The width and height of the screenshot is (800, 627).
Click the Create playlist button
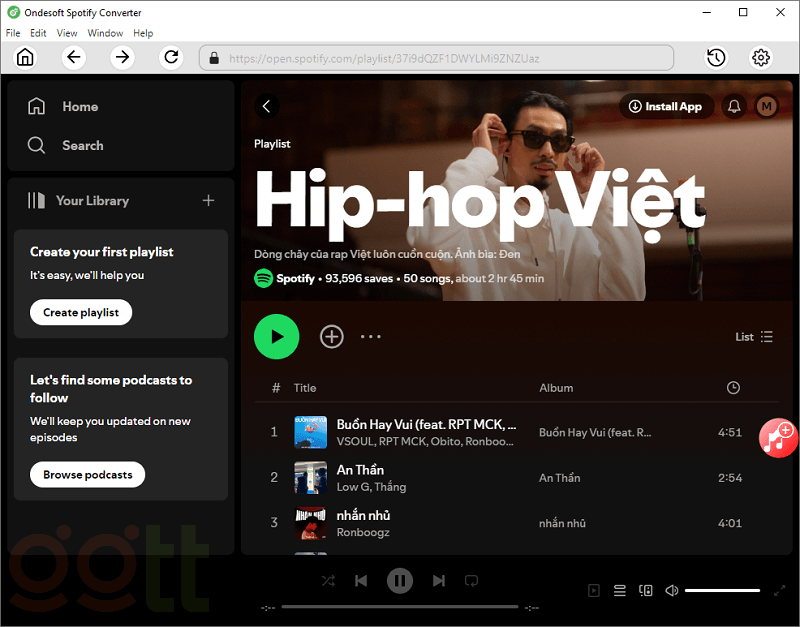[81, 312]
